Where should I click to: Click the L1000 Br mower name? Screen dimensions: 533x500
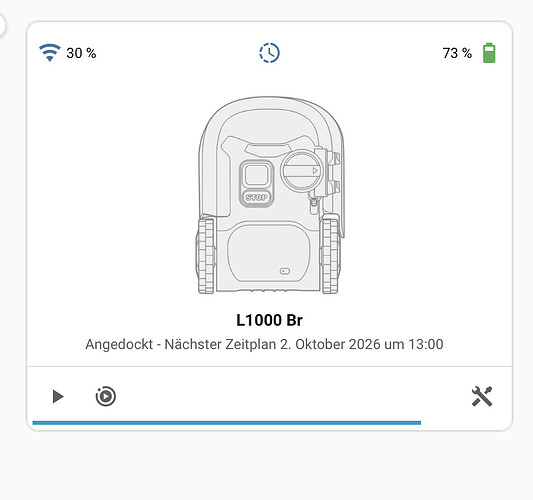(269, 320)
